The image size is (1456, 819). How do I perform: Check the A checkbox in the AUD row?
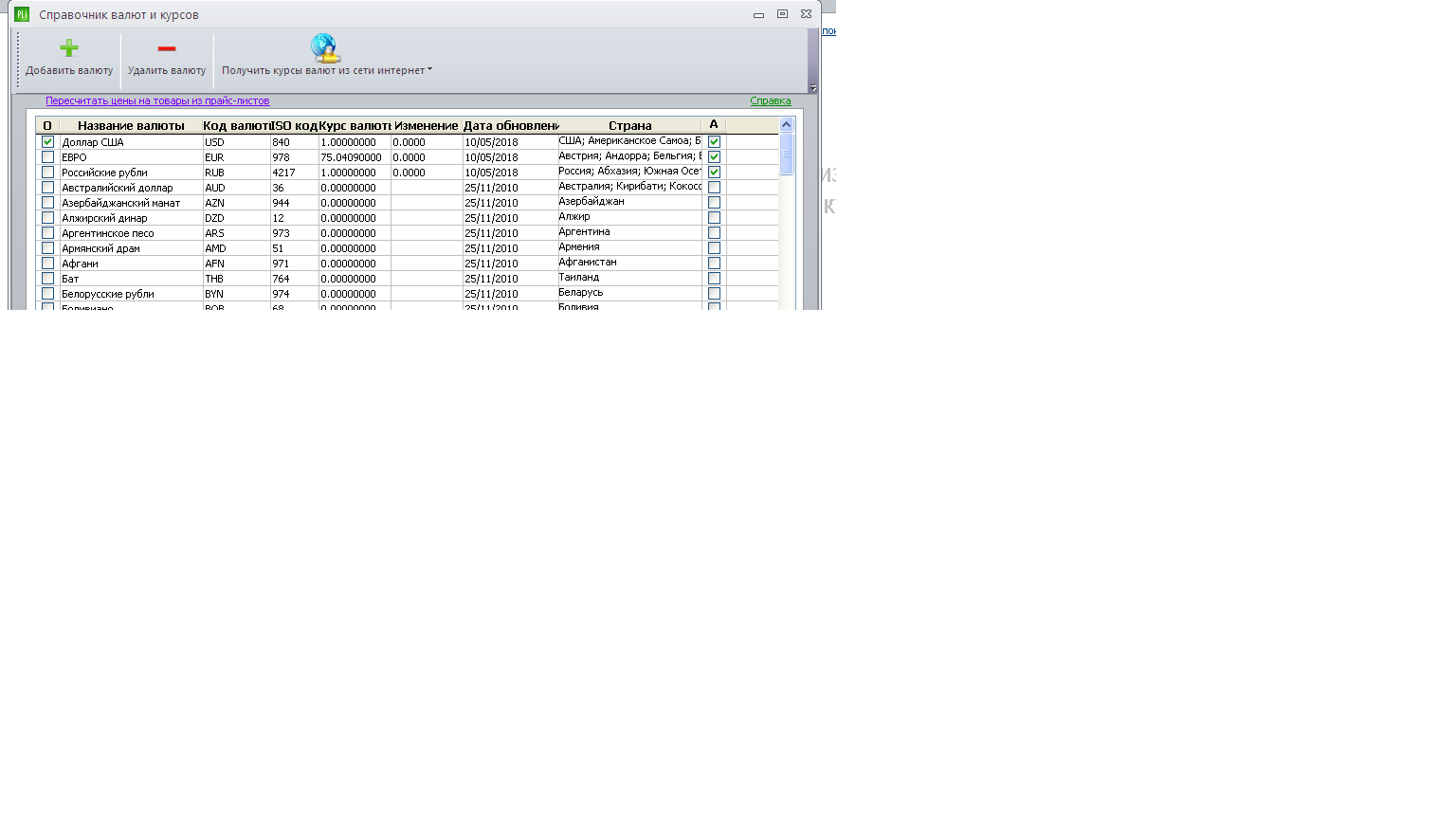pyautogui.click(x=714, y=187)
